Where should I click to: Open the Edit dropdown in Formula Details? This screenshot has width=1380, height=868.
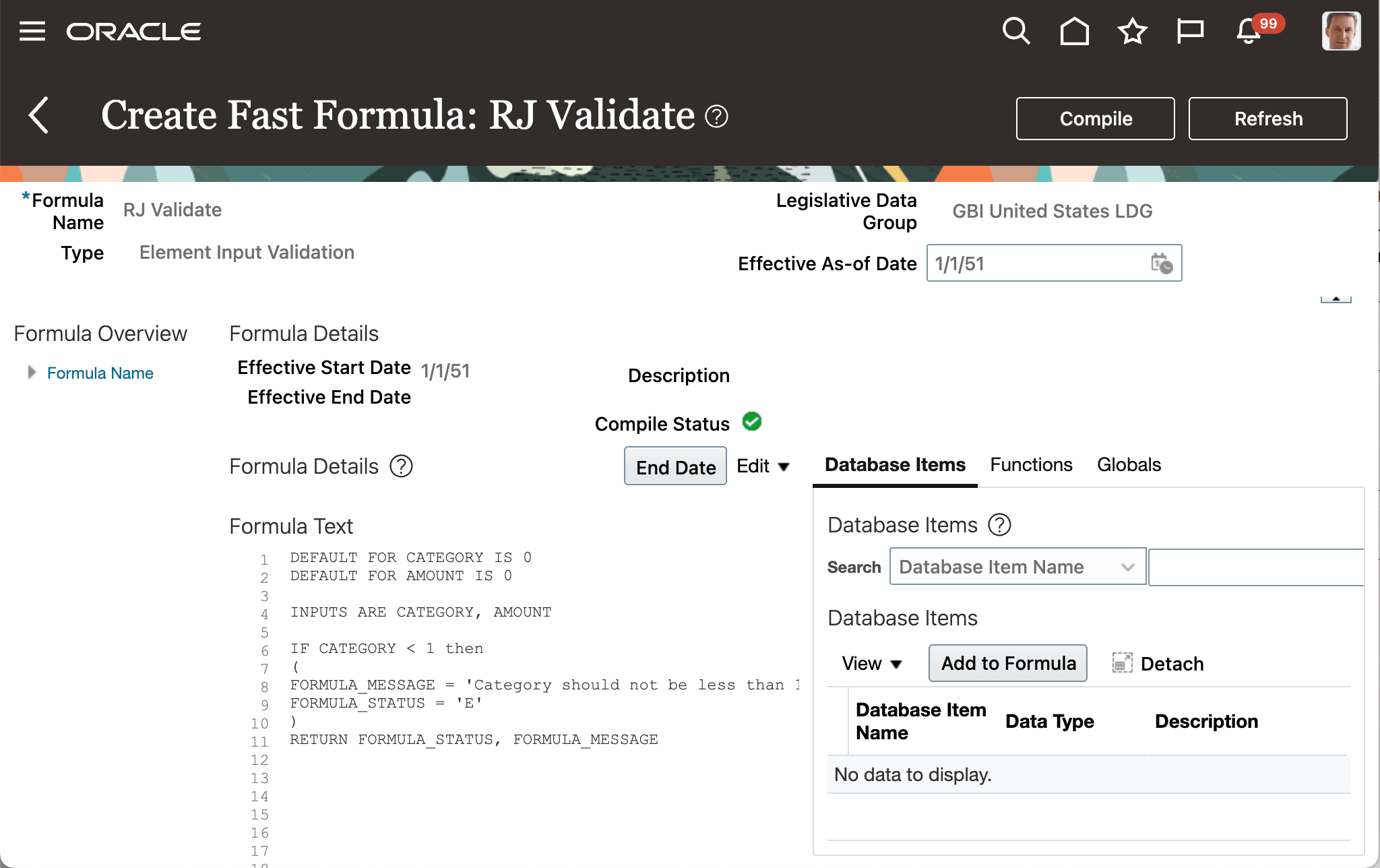point(763,466)
